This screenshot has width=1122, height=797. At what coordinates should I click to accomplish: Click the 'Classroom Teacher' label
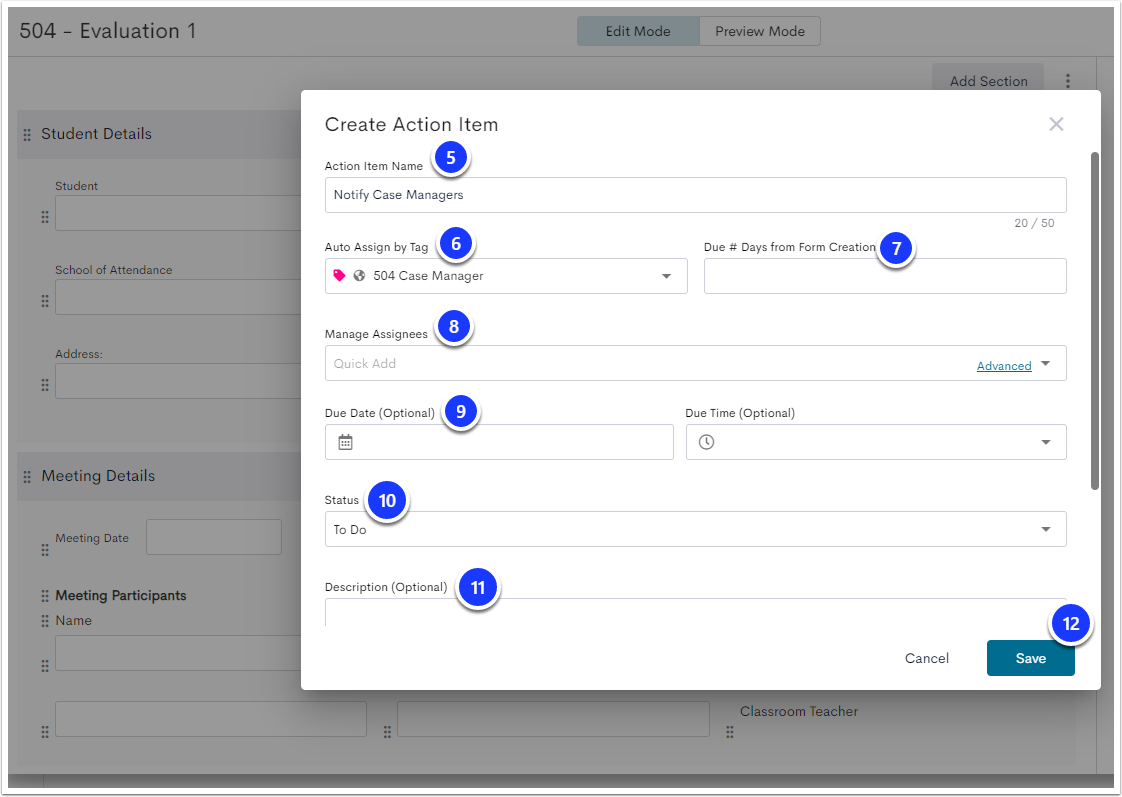[x=799, y=711]
